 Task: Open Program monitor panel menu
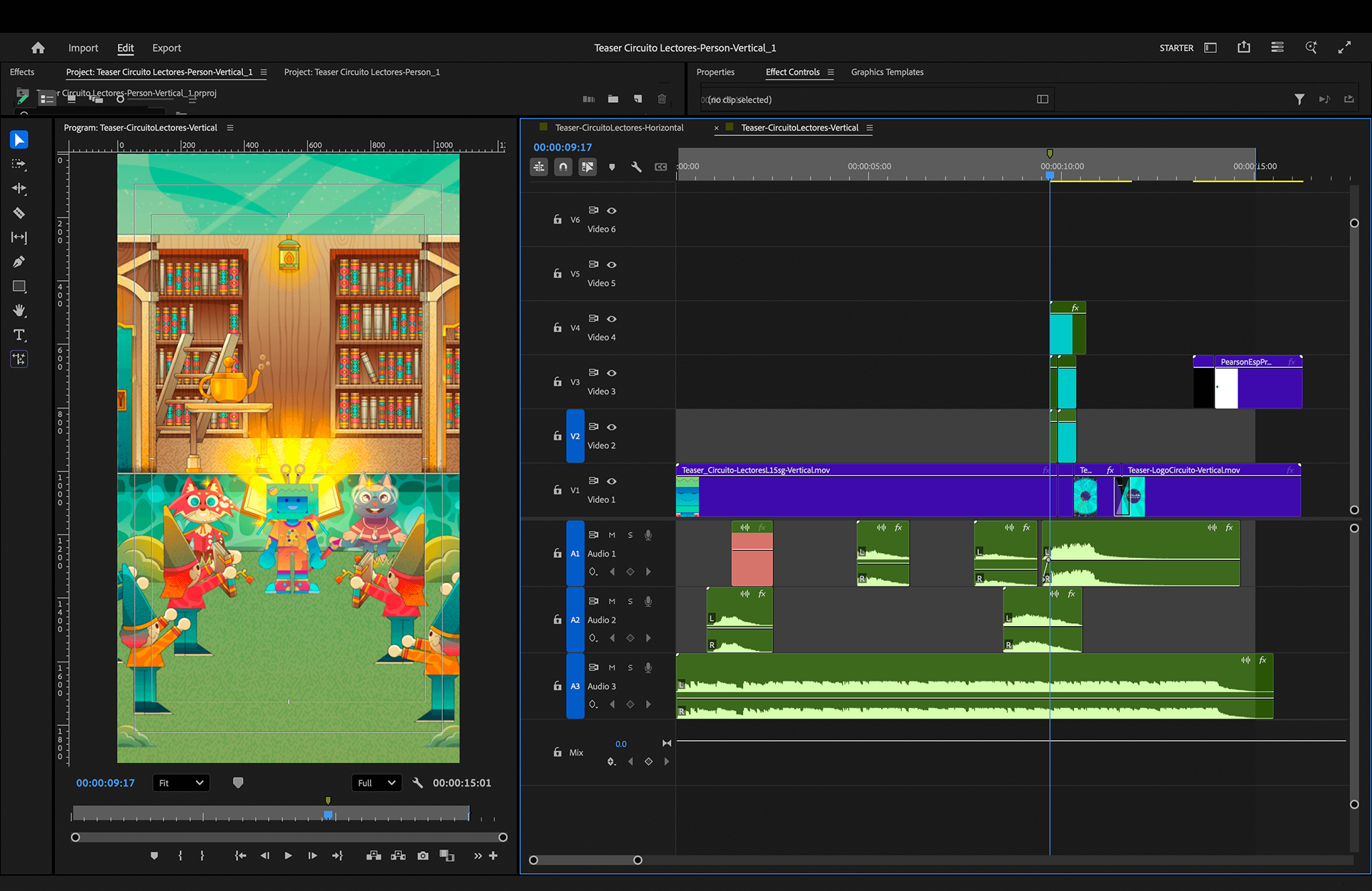click(230, 128)
